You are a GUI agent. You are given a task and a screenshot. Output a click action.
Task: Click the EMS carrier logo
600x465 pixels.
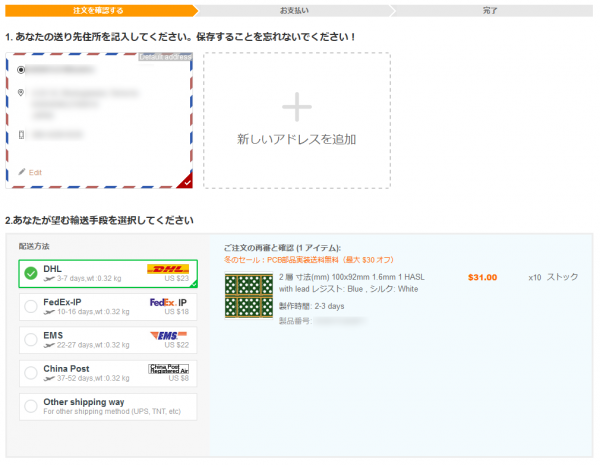tap(168, 337)
